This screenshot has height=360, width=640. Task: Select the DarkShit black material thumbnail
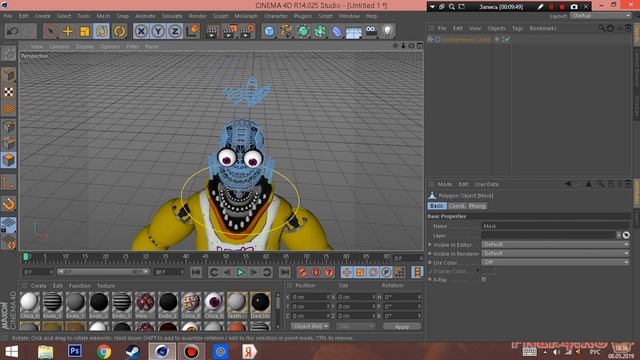(x=260, y=305)
